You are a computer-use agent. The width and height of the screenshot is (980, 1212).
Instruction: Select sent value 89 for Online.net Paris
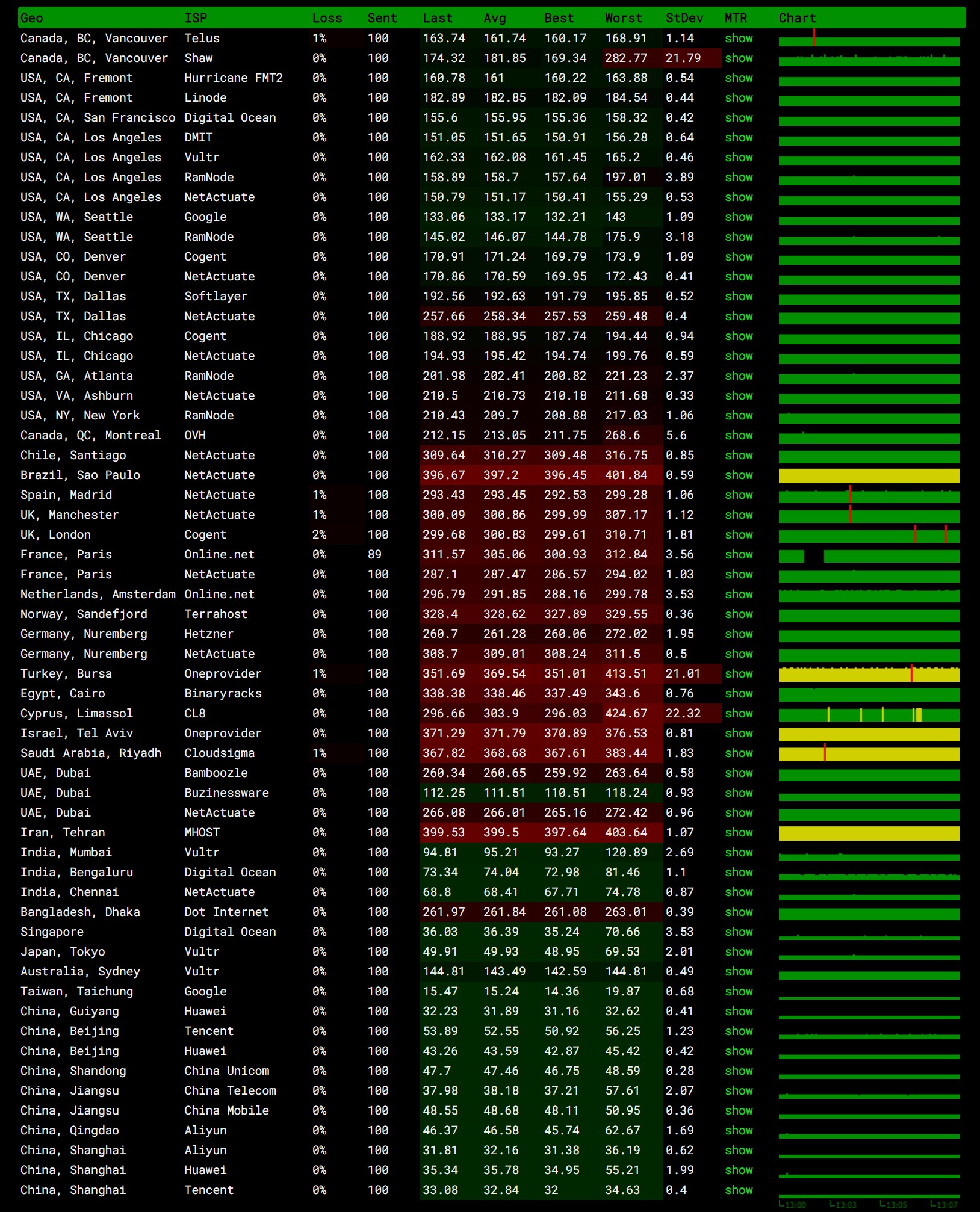click(374, 554)
